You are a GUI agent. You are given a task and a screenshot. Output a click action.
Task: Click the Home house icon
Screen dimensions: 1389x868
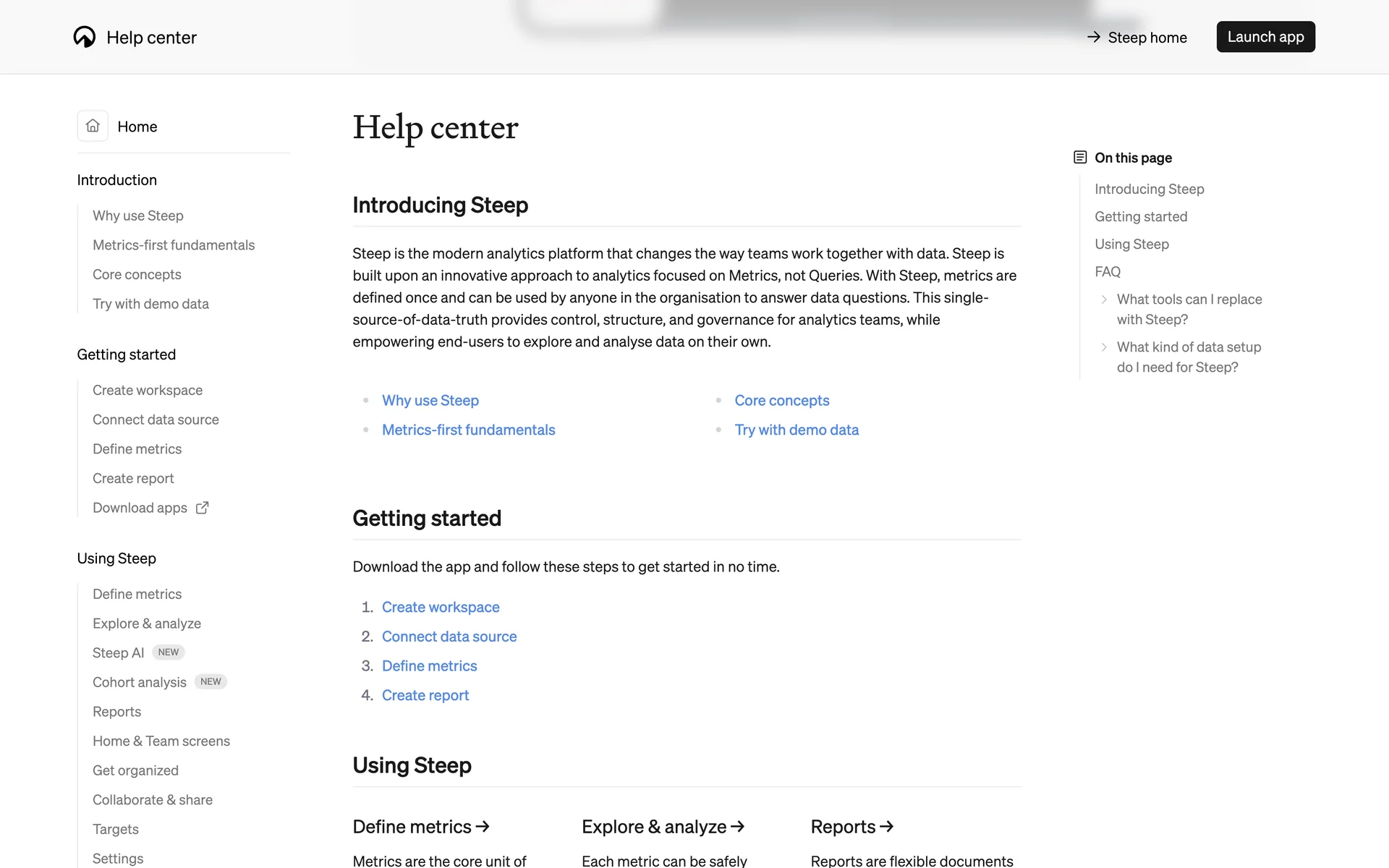tap(93, 126)
